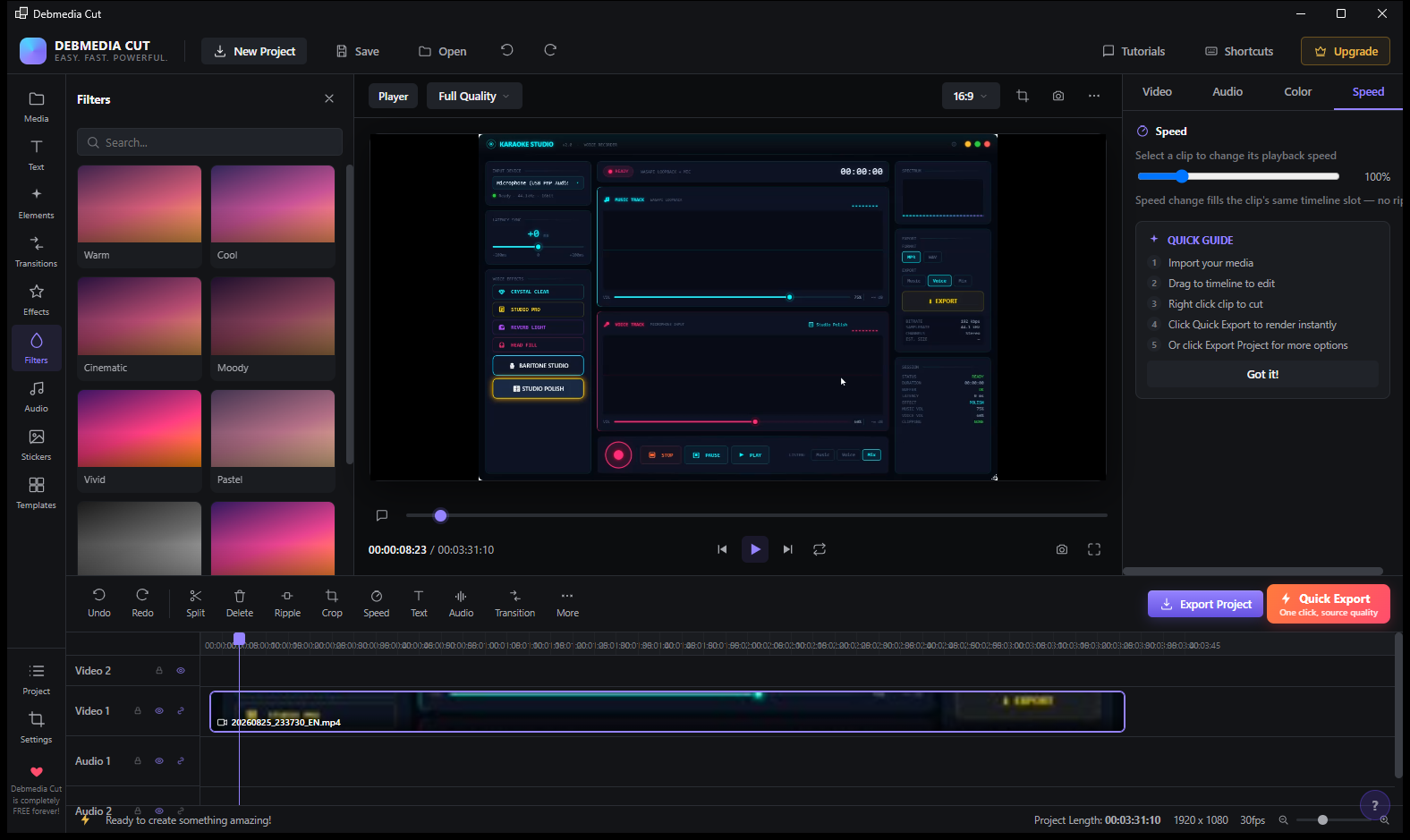Viewport: 1410px width, 840px height.
Task: Open the Stickers panel
Action: click(x=36, y=445)
